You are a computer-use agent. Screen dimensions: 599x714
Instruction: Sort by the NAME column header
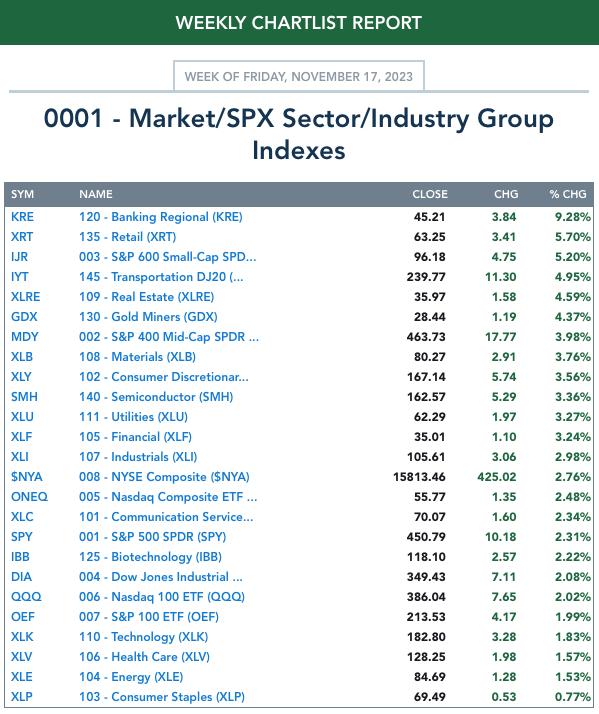96,194
